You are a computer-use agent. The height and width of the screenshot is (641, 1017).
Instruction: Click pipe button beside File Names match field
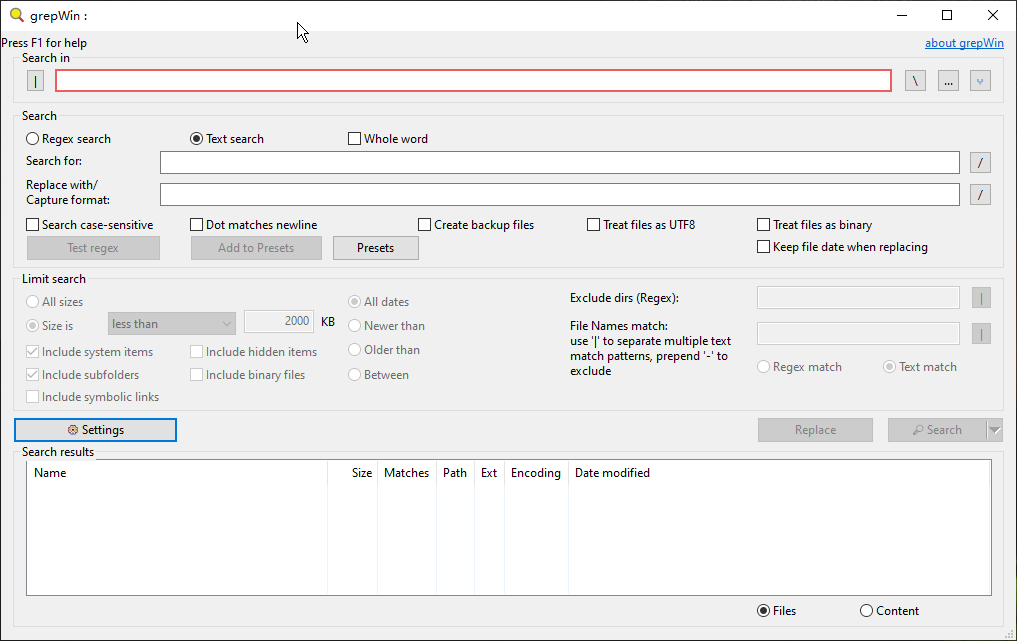point(981,333)
